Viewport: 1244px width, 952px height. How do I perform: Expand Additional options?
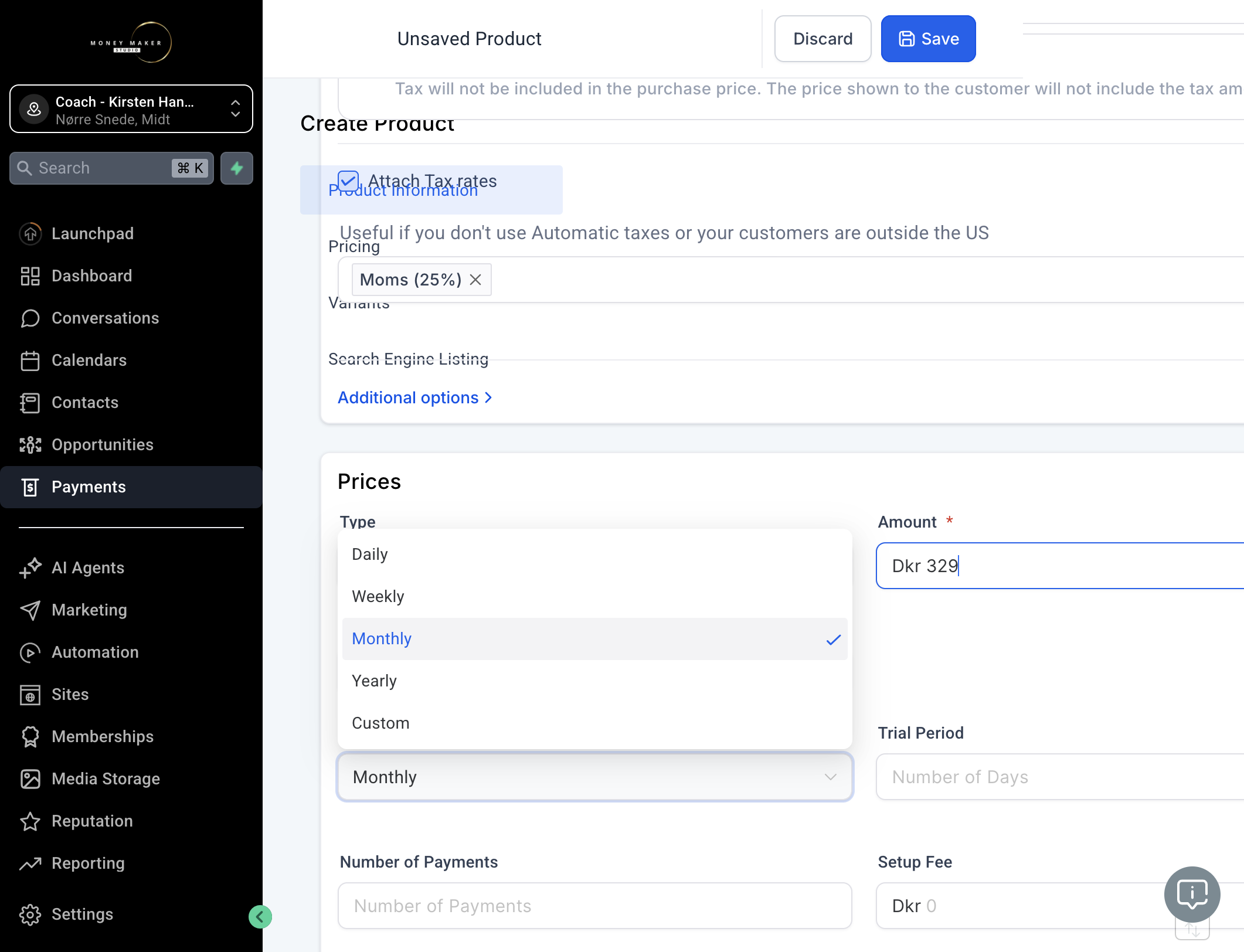point(415,397)
